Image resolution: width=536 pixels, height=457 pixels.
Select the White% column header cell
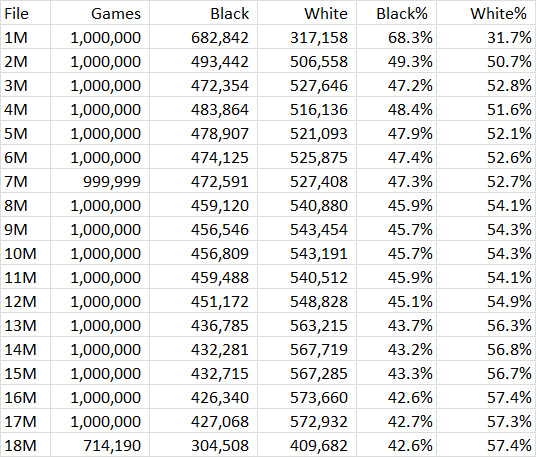[486, 13]
